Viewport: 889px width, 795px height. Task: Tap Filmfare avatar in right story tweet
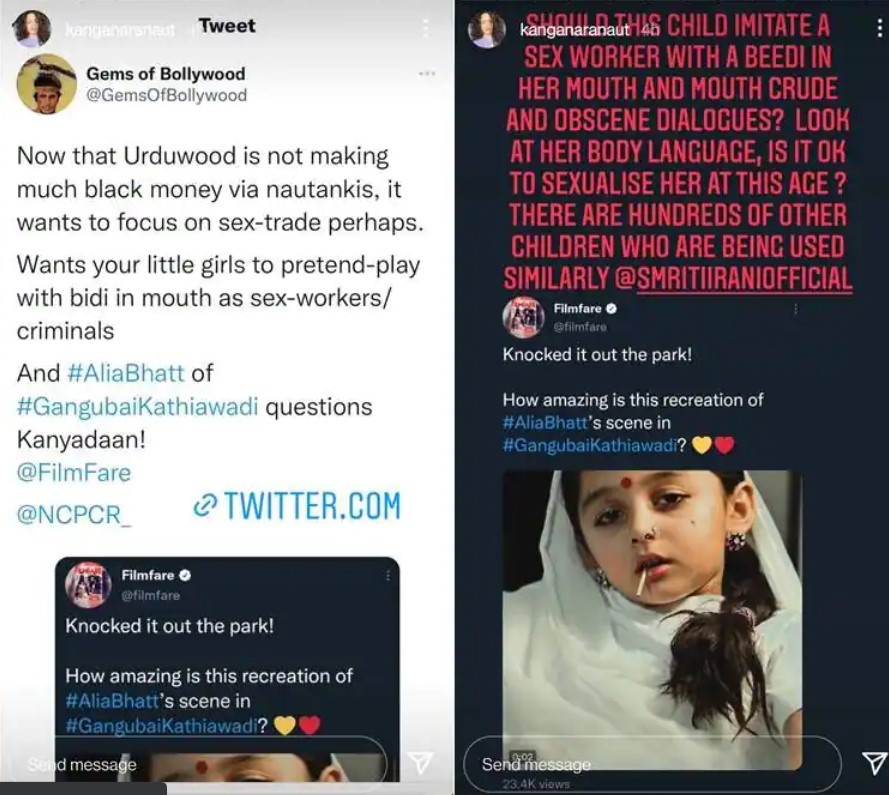pos(523,318)
